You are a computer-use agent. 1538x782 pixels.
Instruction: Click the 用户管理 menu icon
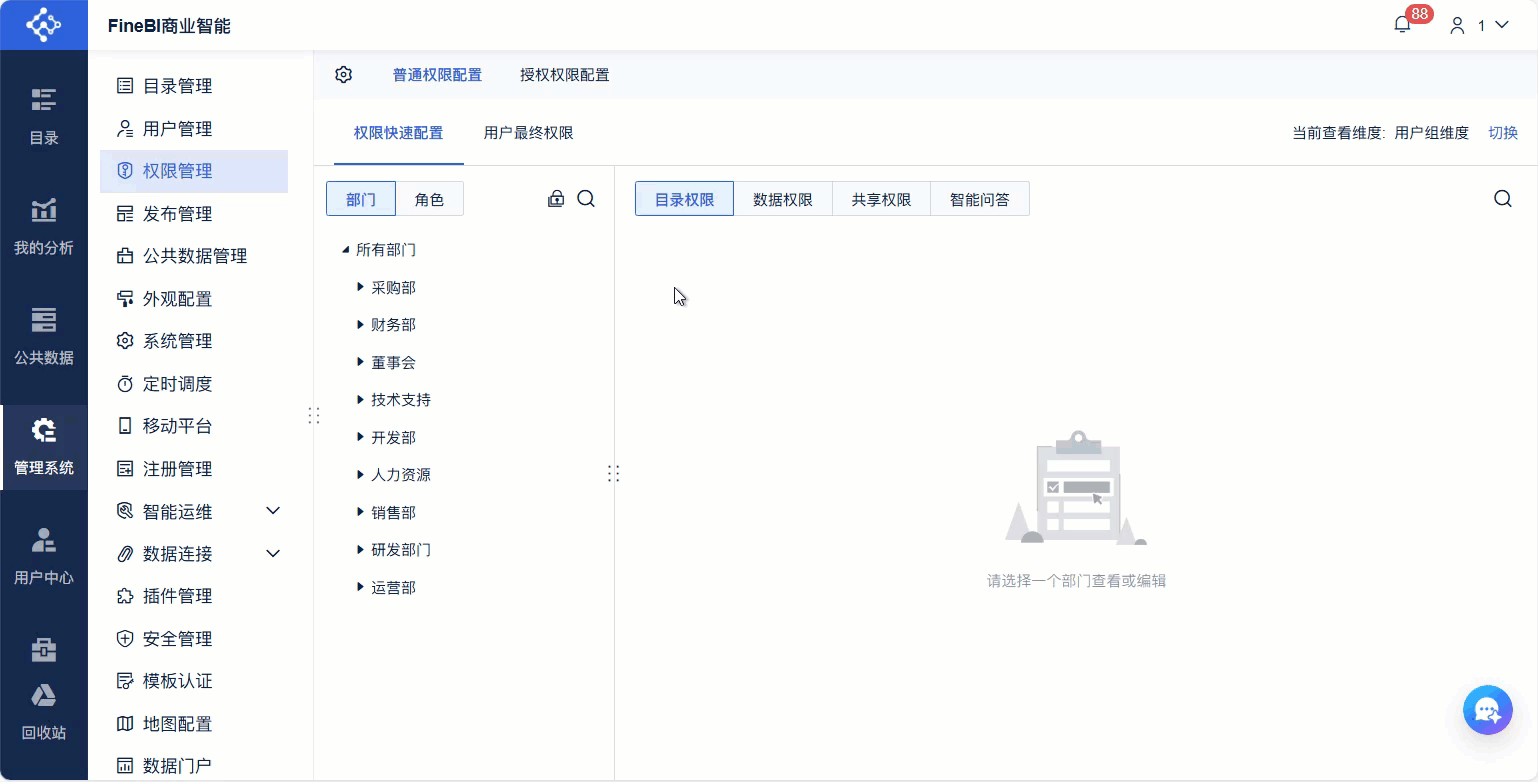point(125,129)
